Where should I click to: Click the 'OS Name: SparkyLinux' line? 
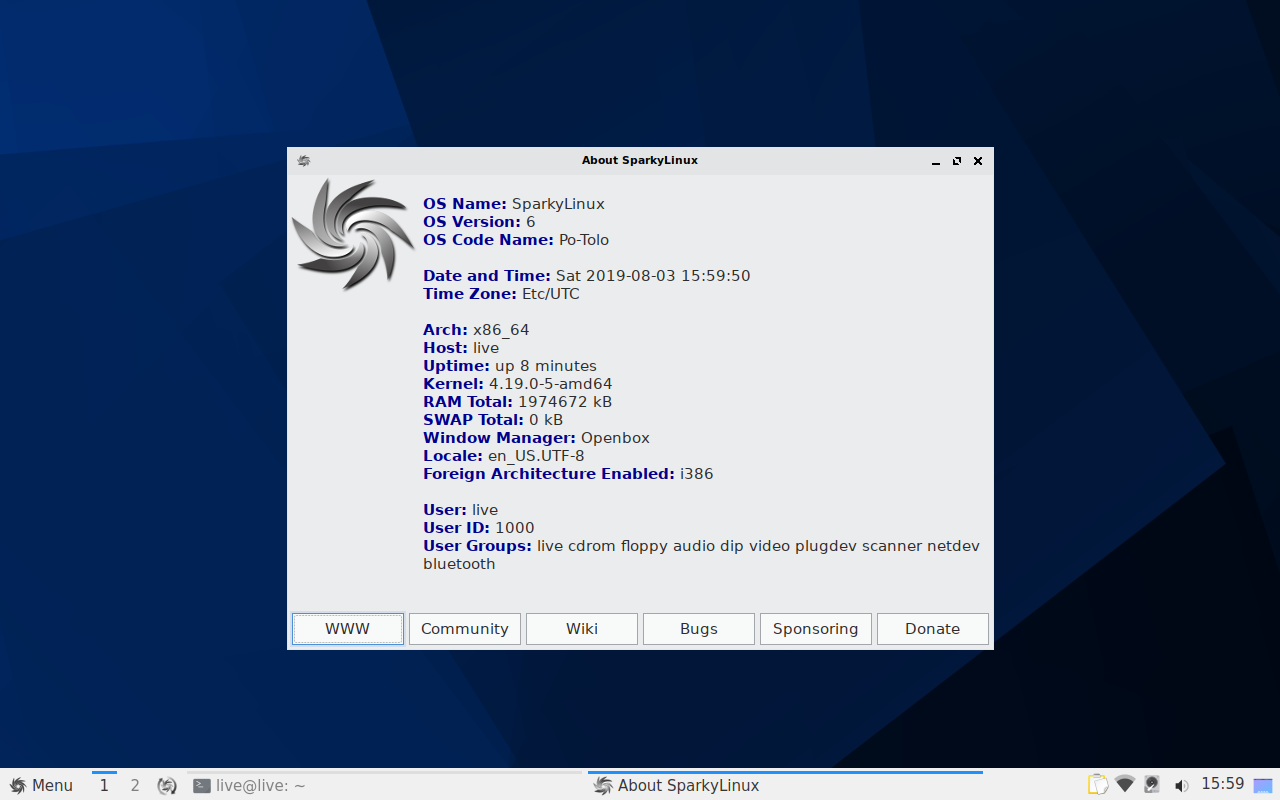514,204
